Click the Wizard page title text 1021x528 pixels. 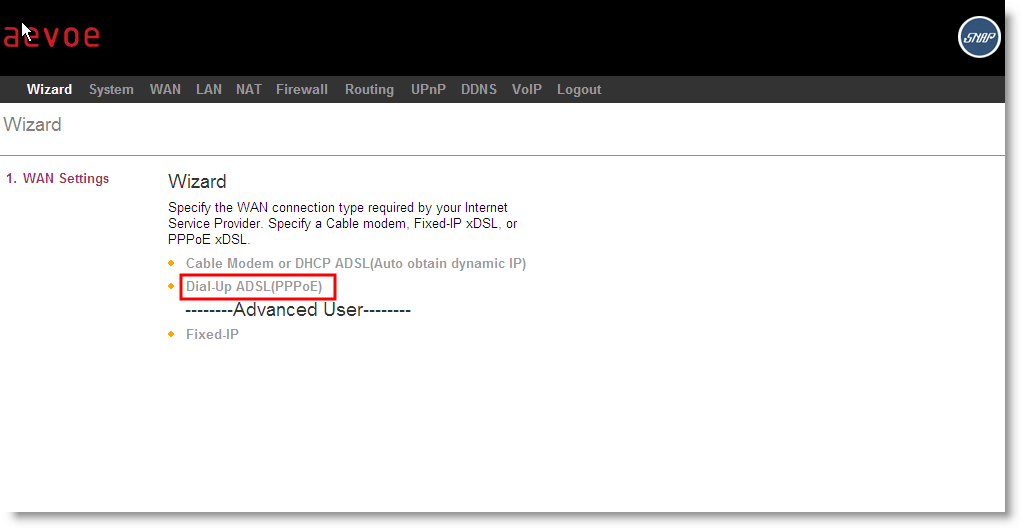33,124
